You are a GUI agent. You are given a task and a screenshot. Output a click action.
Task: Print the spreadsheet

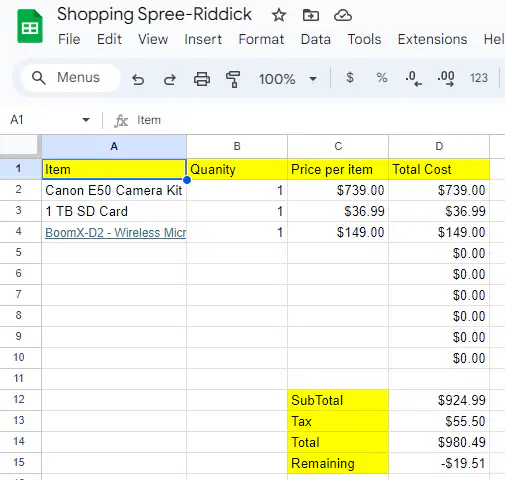click(x=202, y=79)
